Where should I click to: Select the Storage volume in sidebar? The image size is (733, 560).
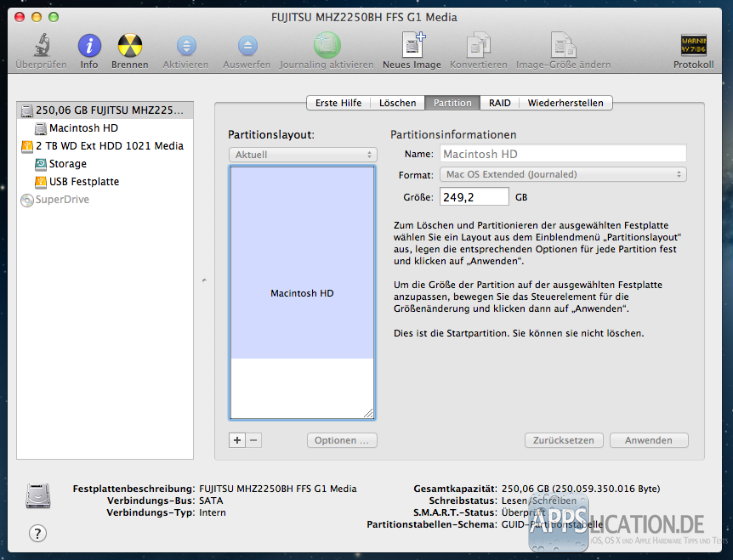coord(105,164)
